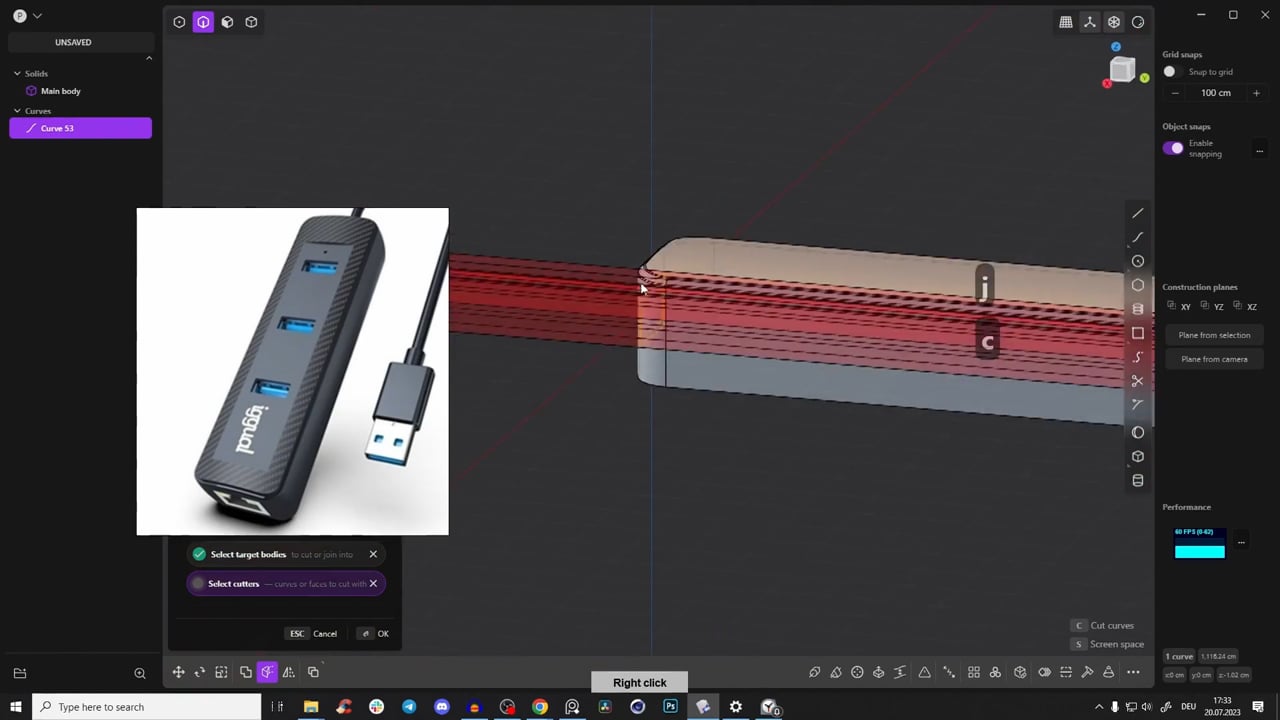Select the Cylinder primitive tool
This screenshot has width=1280, height=720.
1137,480
